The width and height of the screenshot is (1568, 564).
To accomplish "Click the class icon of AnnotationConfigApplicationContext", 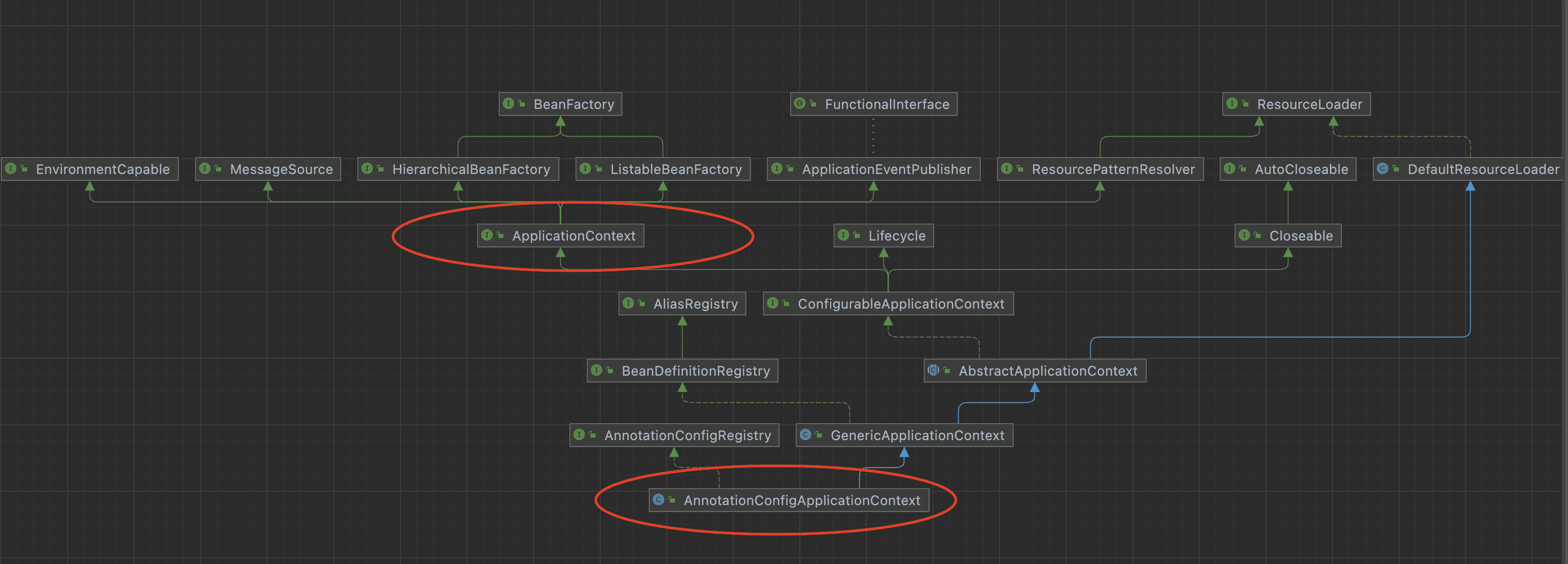I will (x=659, y=500).
